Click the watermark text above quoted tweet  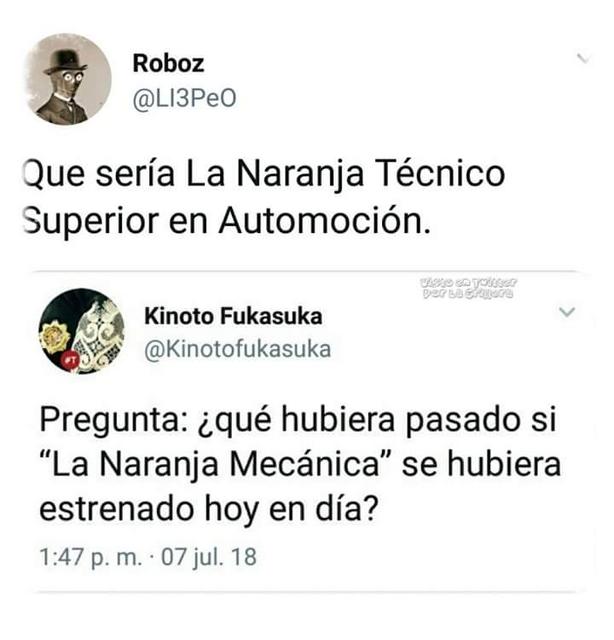point(469,288)
